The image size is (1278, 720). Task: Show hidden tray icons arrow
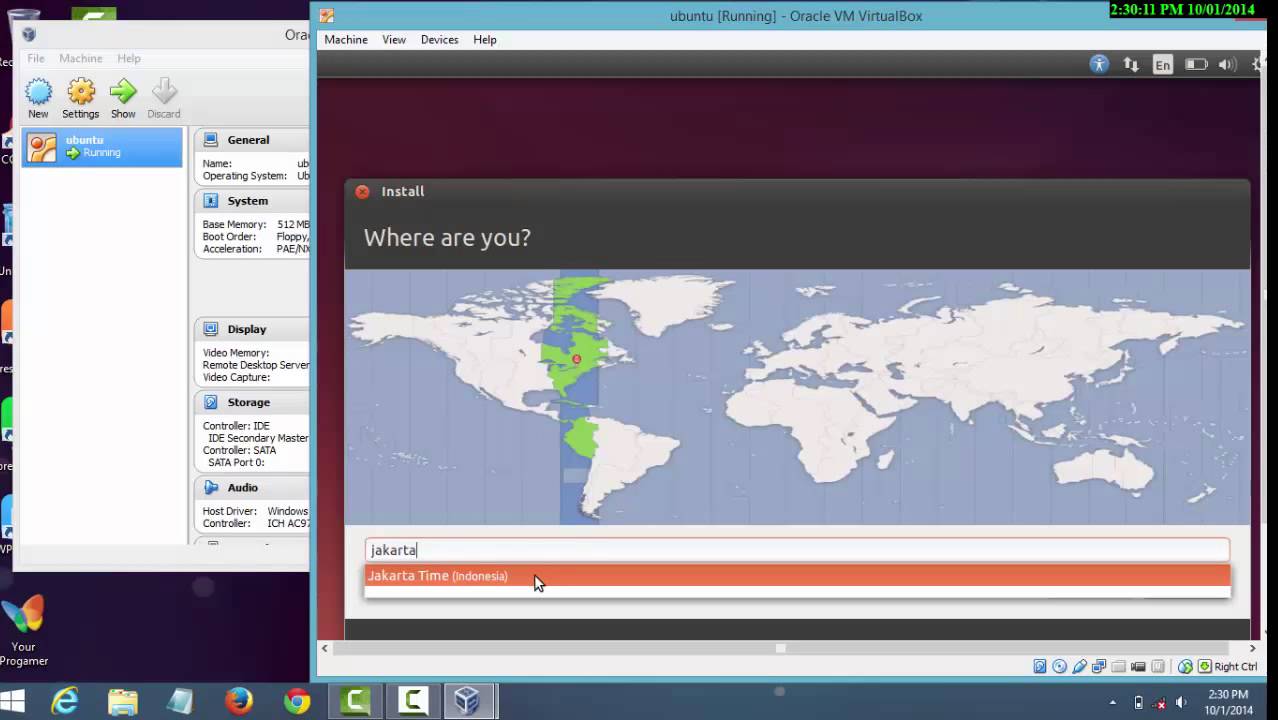pos(1113,702)
